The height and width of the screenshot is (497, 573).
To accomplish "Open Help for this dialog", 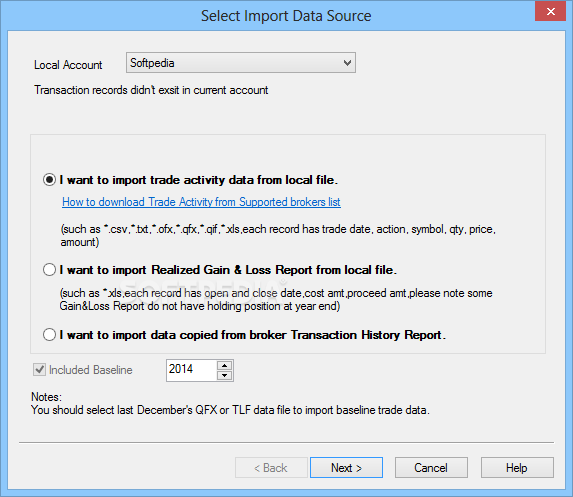I will coord(517,467).
